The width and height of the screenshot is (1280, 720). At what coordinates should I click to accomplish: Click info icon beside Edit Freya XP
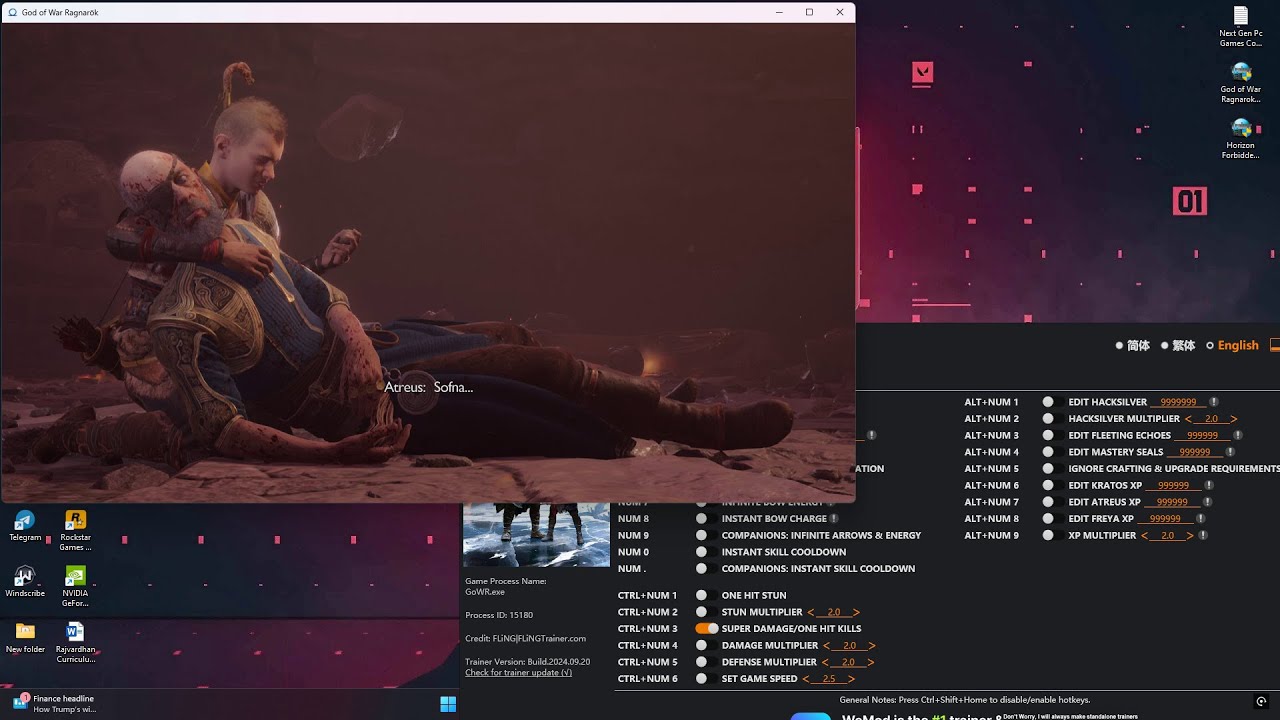(x=1201, y=519)
